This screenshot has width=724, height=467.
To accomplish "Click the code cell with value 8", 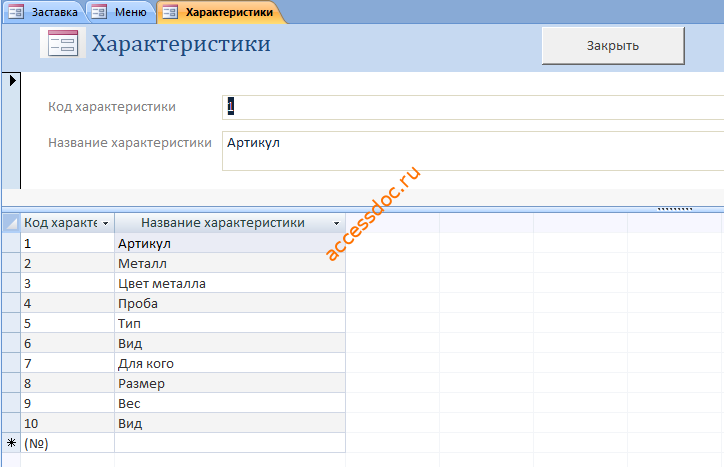I will coord(67,383).
